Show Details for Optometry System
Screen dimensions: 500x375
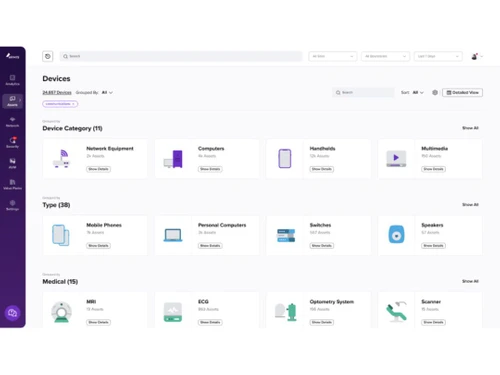point(322,322)
